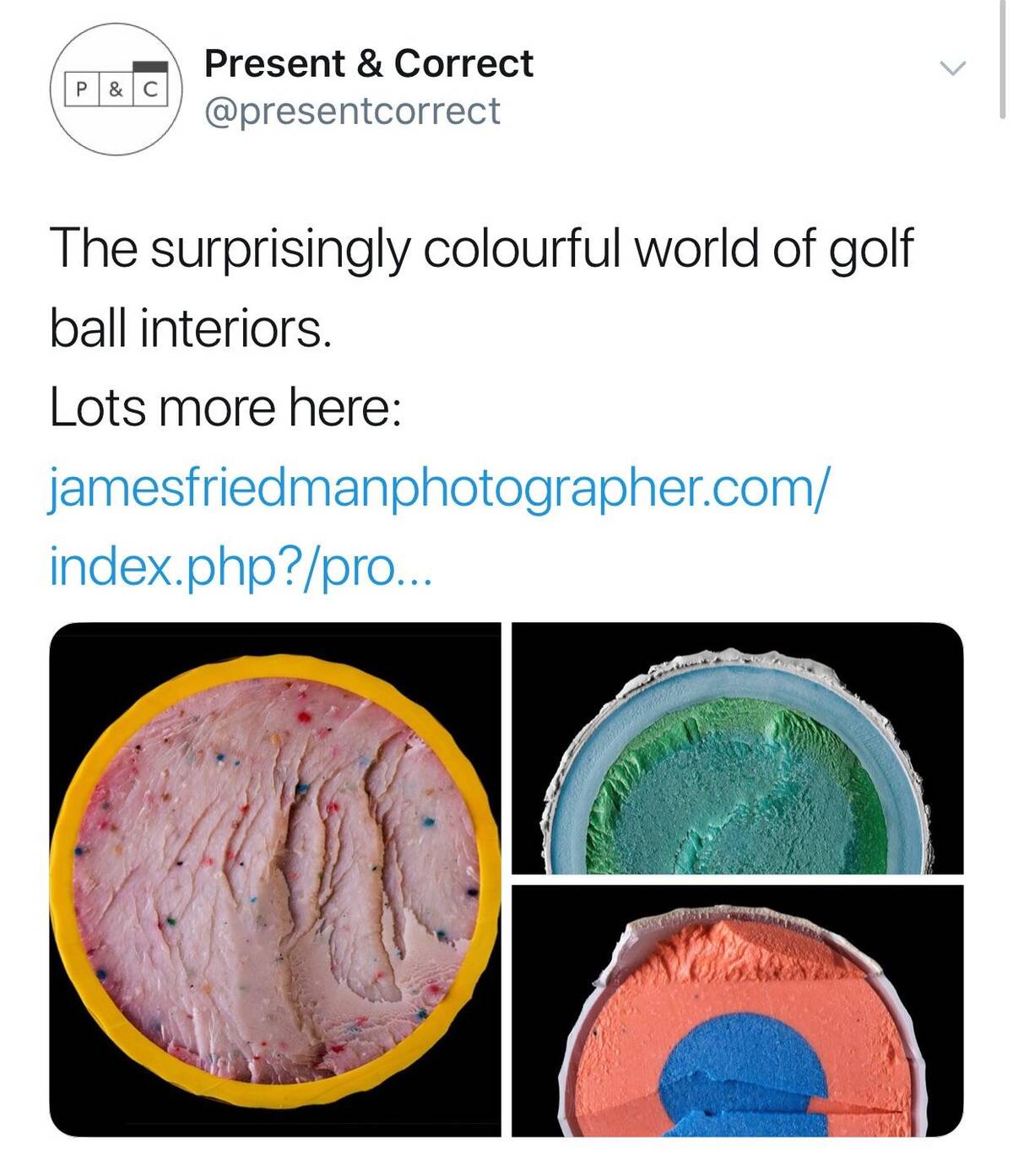Visit the @presentcorrect handle
This screenshot has height=1176, width=1013.
click(352, 111)
